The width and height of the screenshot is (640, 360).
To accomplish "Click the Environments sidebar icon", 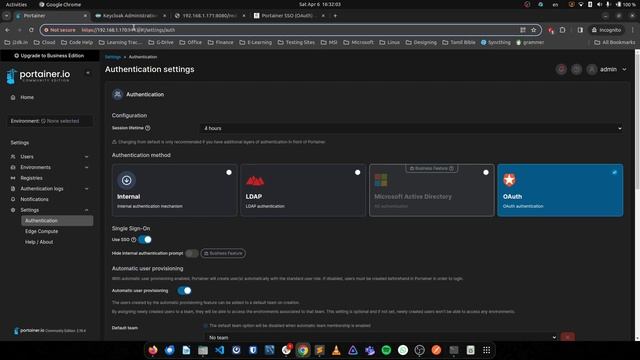I will 13,167.
